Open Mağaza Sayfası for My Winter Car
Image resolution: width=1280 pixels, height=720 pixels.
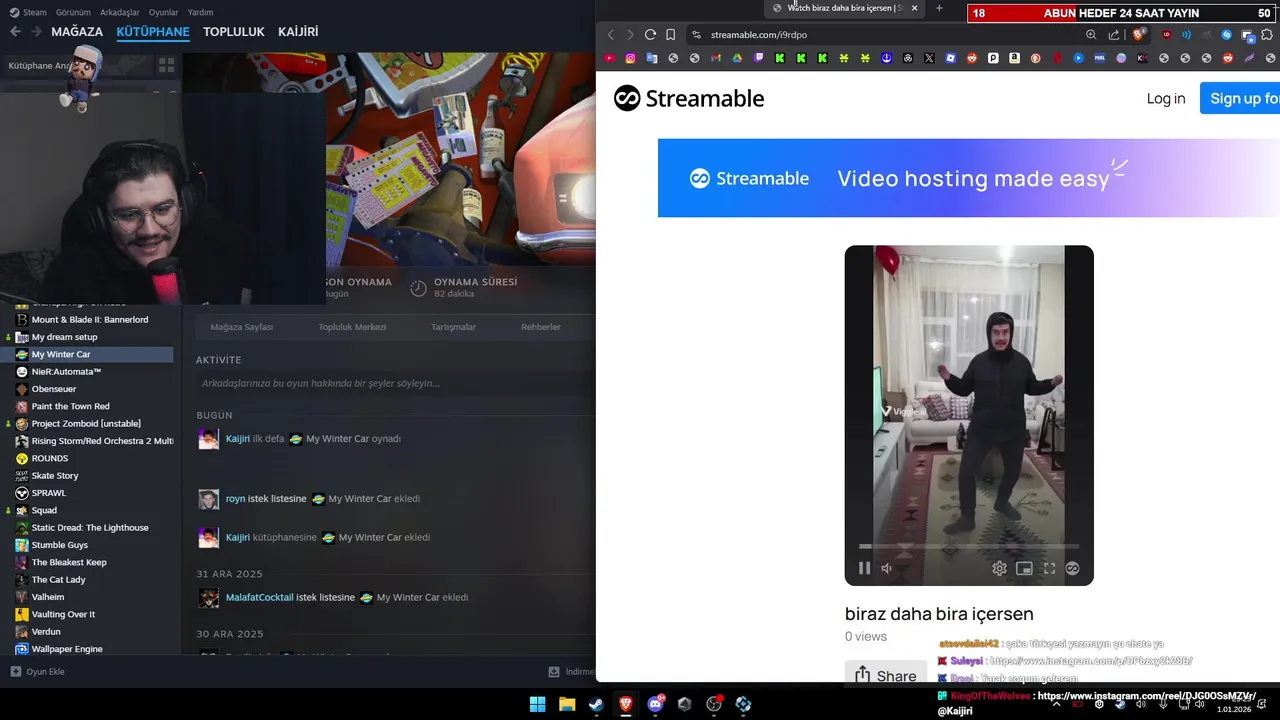pos(241,327)
